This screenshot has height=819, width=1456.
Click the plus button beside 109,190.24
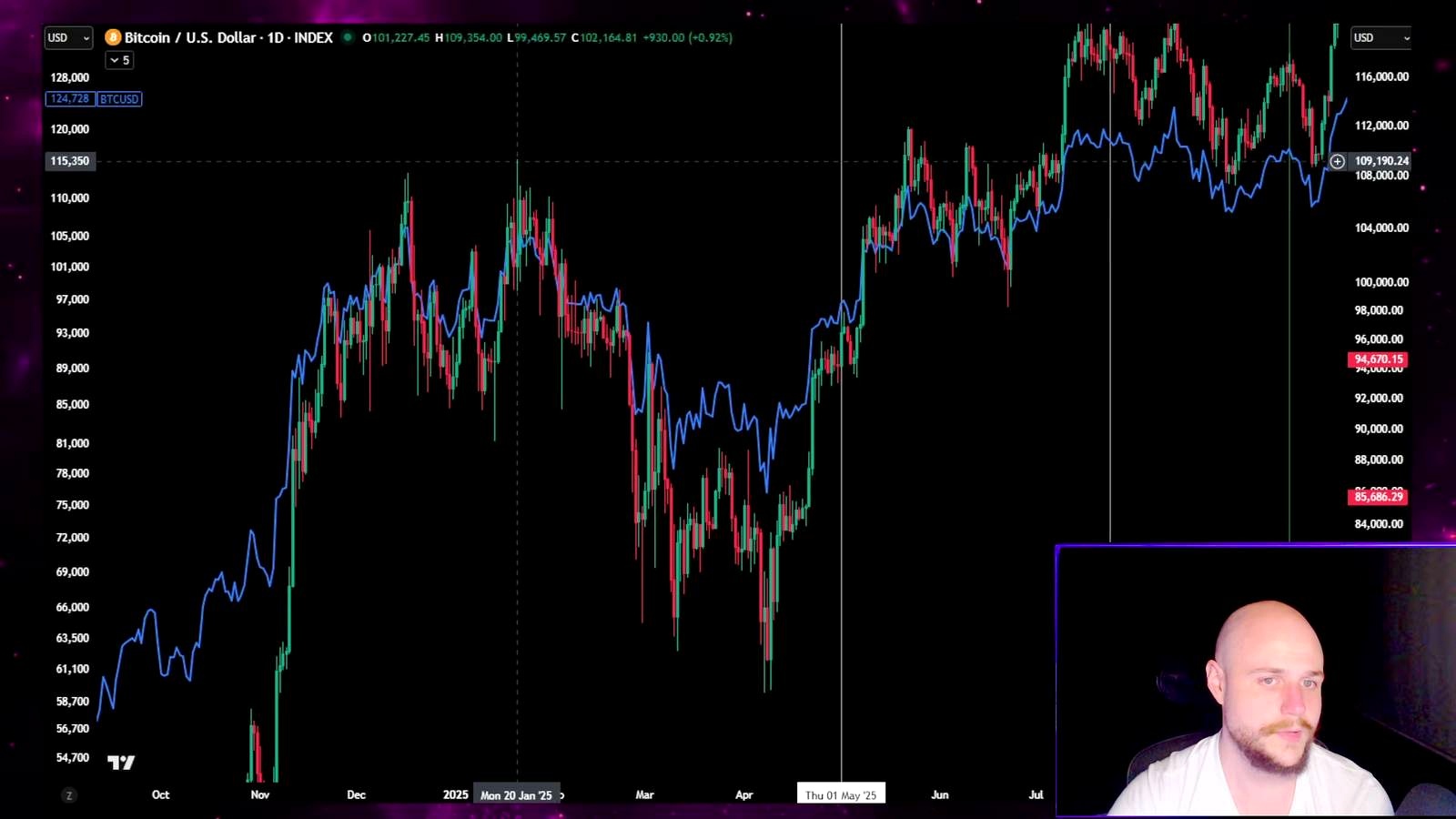tap(1337, 161)
